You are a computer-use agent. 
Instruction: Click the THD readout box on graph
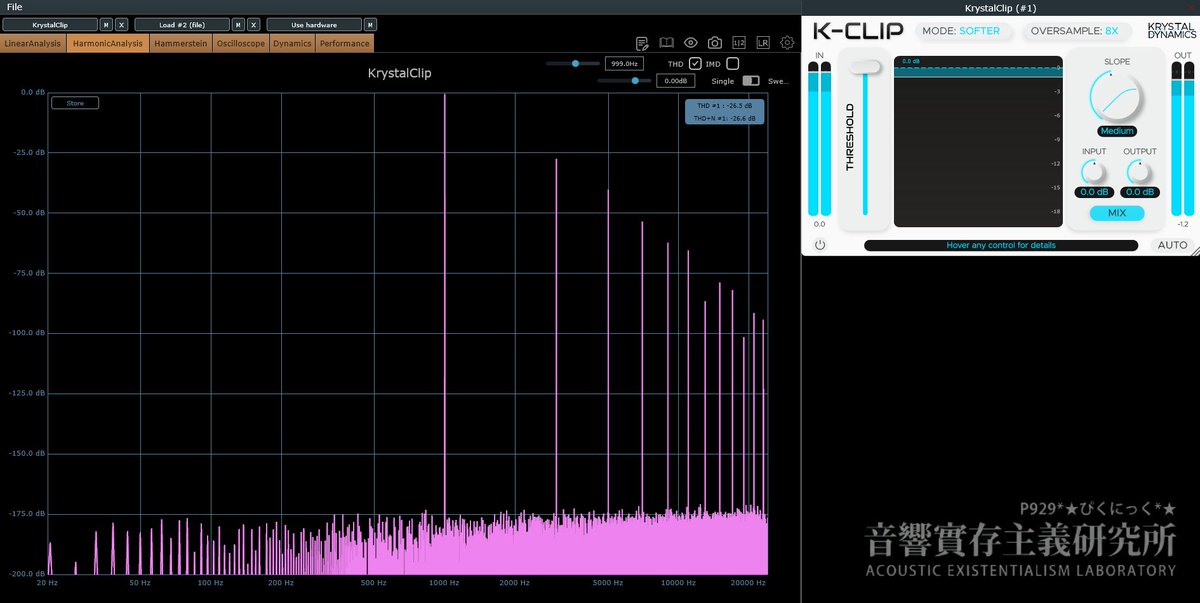coord(724,111)
